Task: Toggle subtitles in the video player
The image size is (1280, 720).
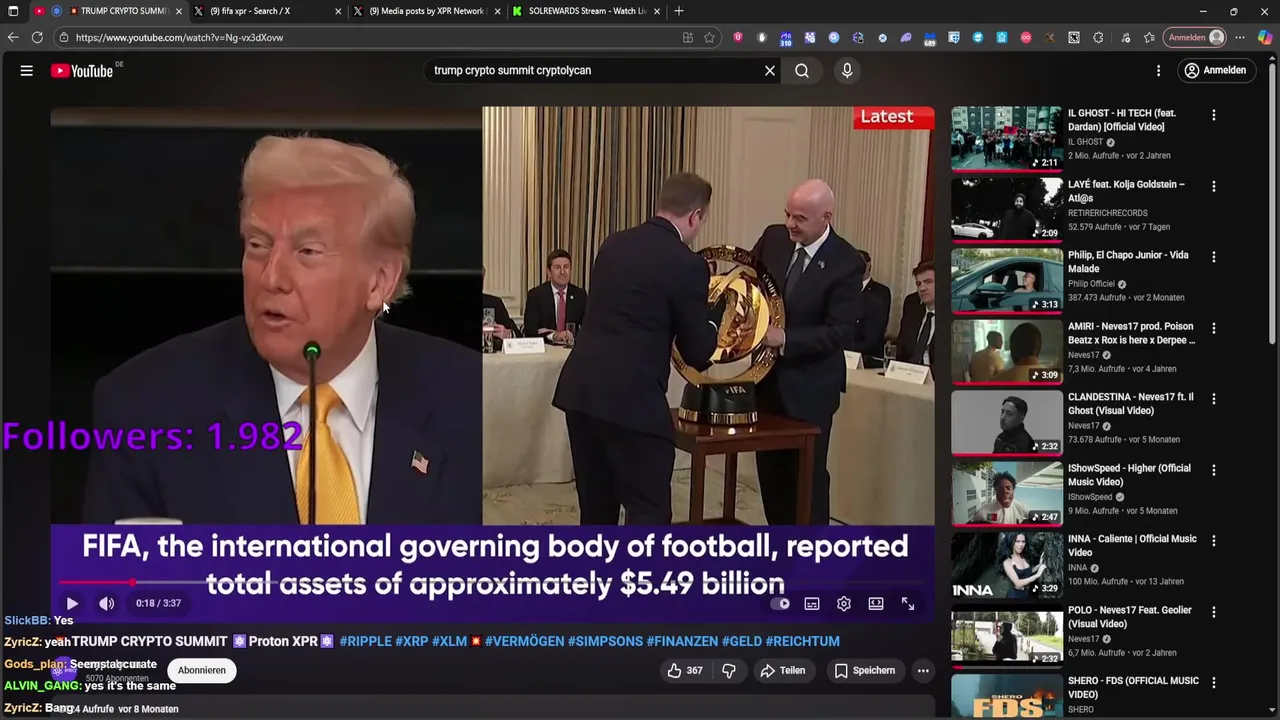Action: point(812,604)
